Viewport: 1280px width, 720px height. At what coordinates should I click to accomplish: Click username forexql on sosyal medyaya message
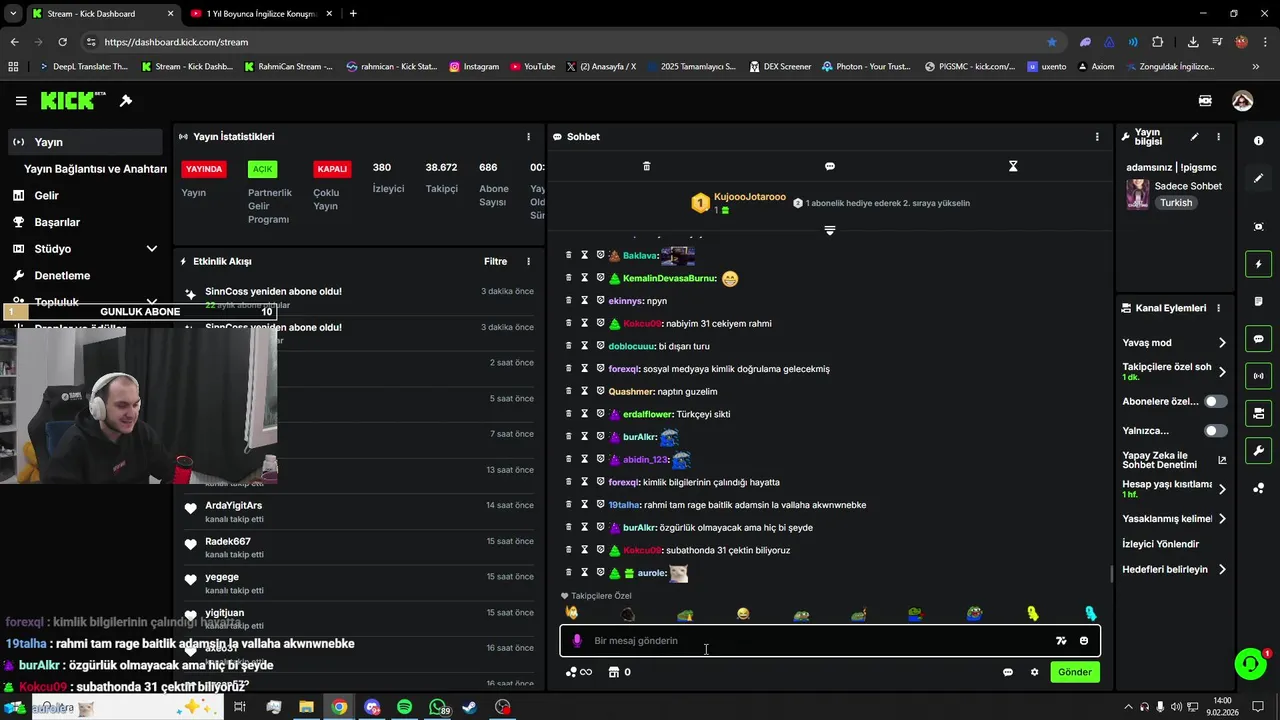click(623, 369)
